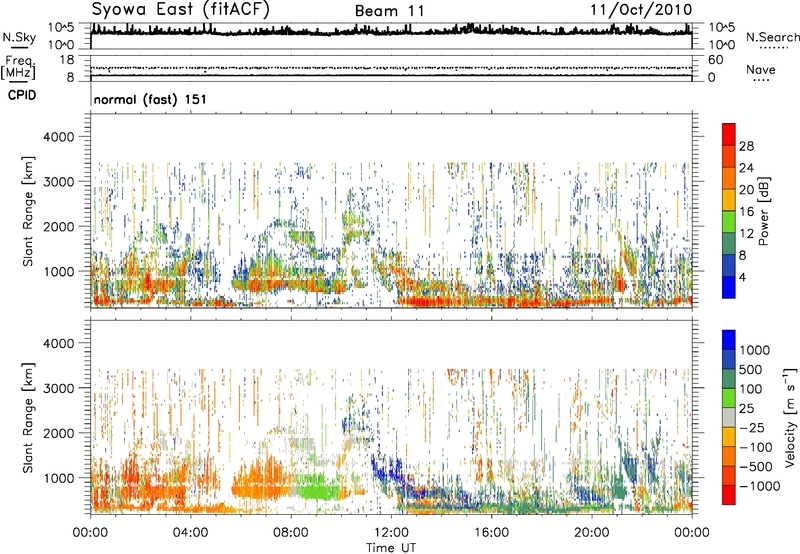The height and width of the screenshot is (554, 800).
Task: Click '4000' tick on power panel range axis
Action: click(58, 137)
